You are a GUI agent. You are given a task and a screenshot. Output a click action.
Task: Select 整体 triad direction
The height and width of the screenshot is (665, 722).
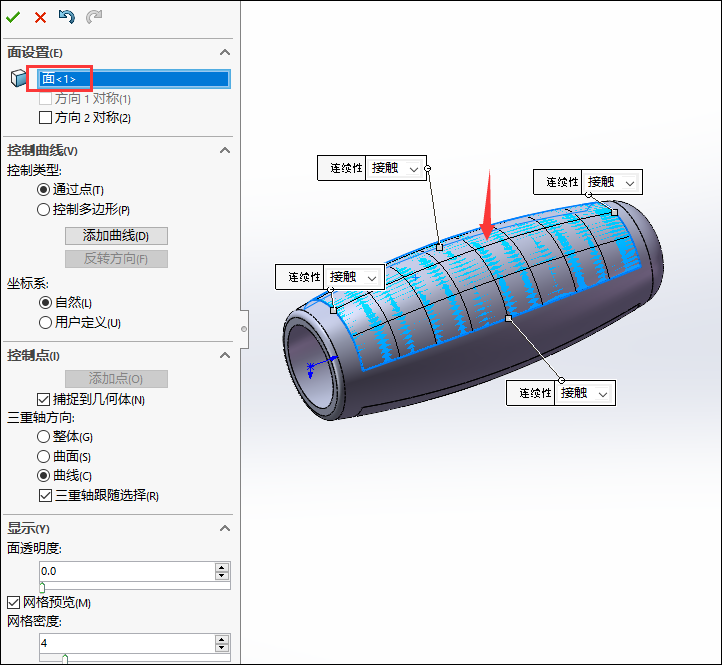[x=43, y=436]
